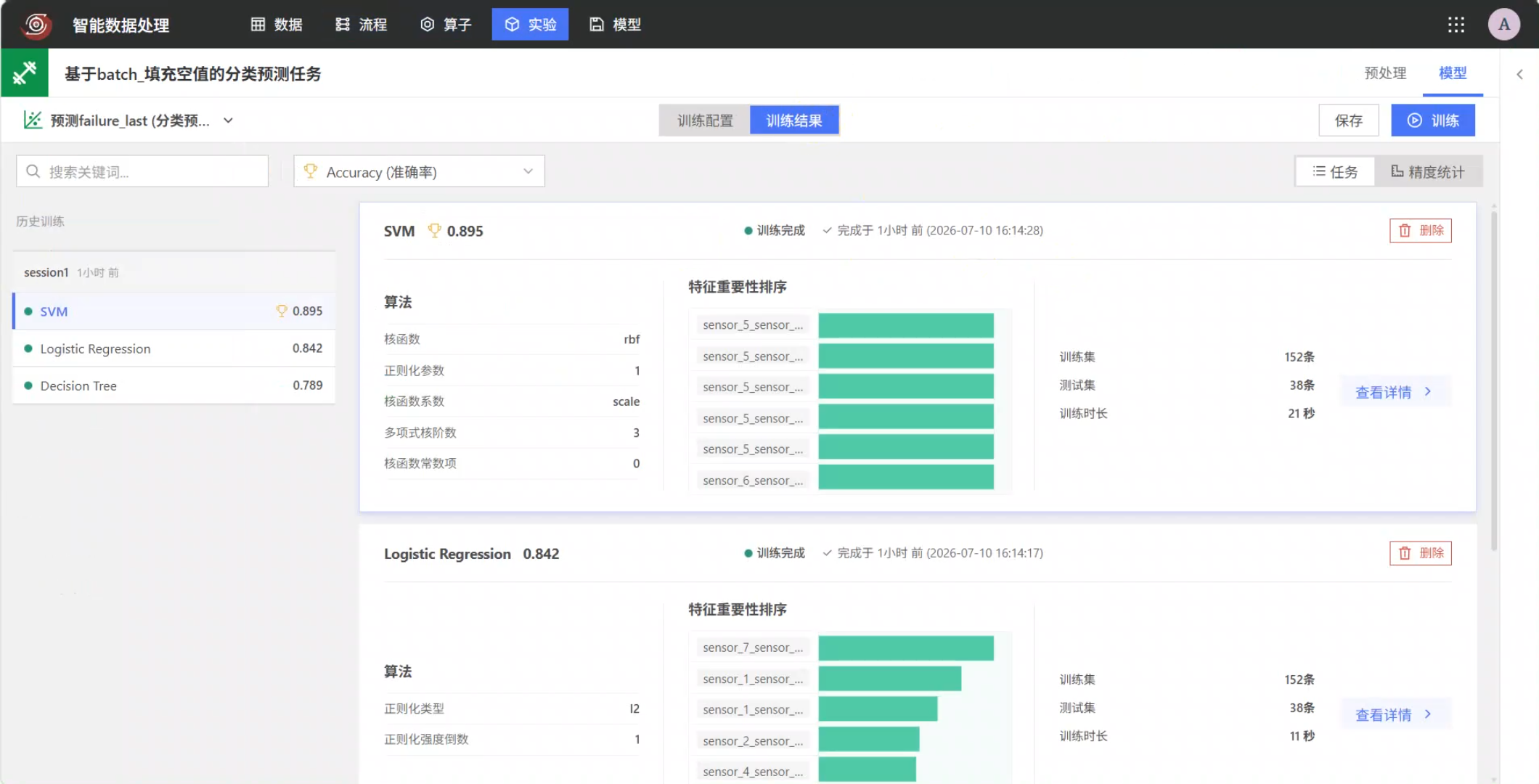
Task: Click SVM 训练时长 21 秒 value
Action: 1301,413
